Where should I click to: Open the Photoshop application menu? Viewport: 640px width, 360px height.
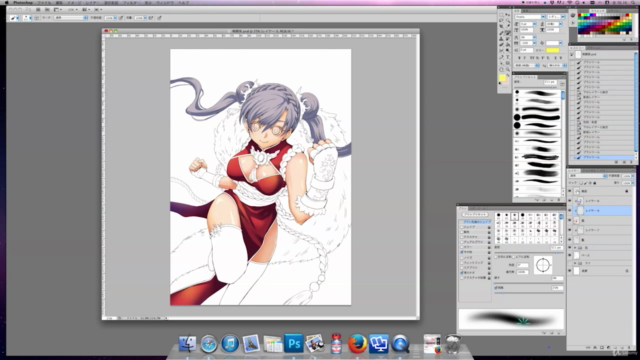pos(23,2)
